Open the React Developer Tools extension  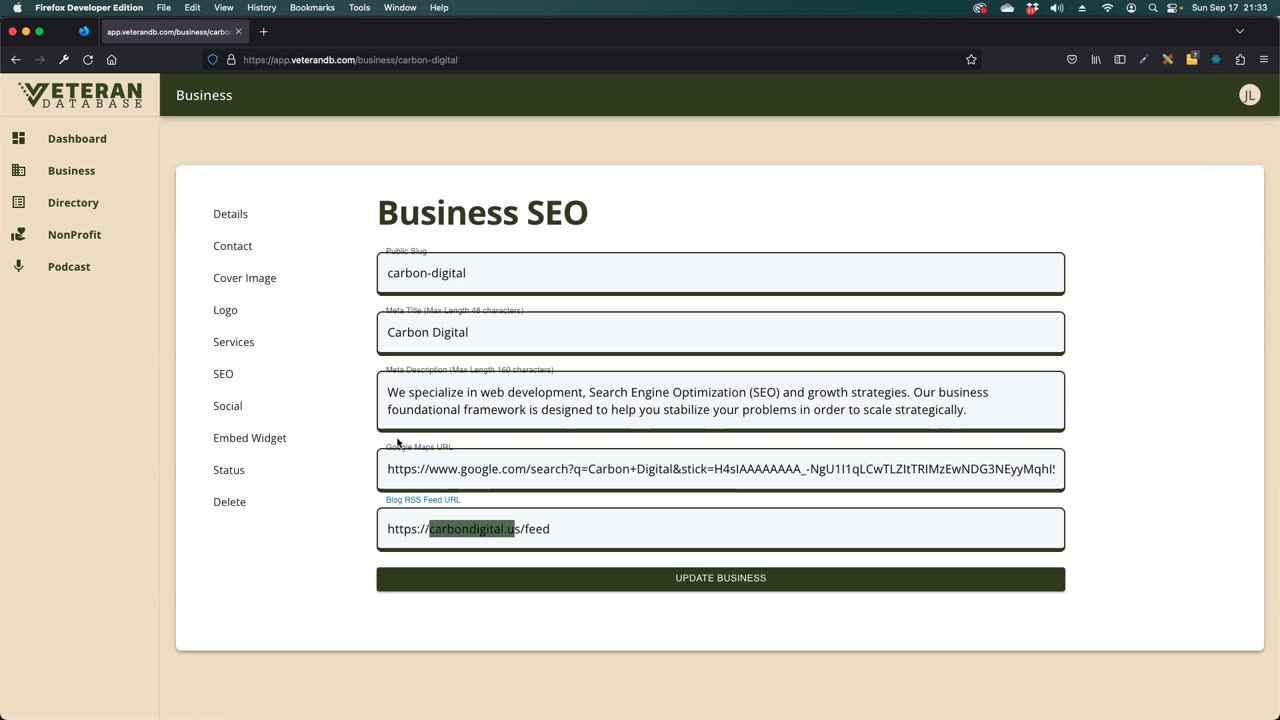tap(1216, 60)
